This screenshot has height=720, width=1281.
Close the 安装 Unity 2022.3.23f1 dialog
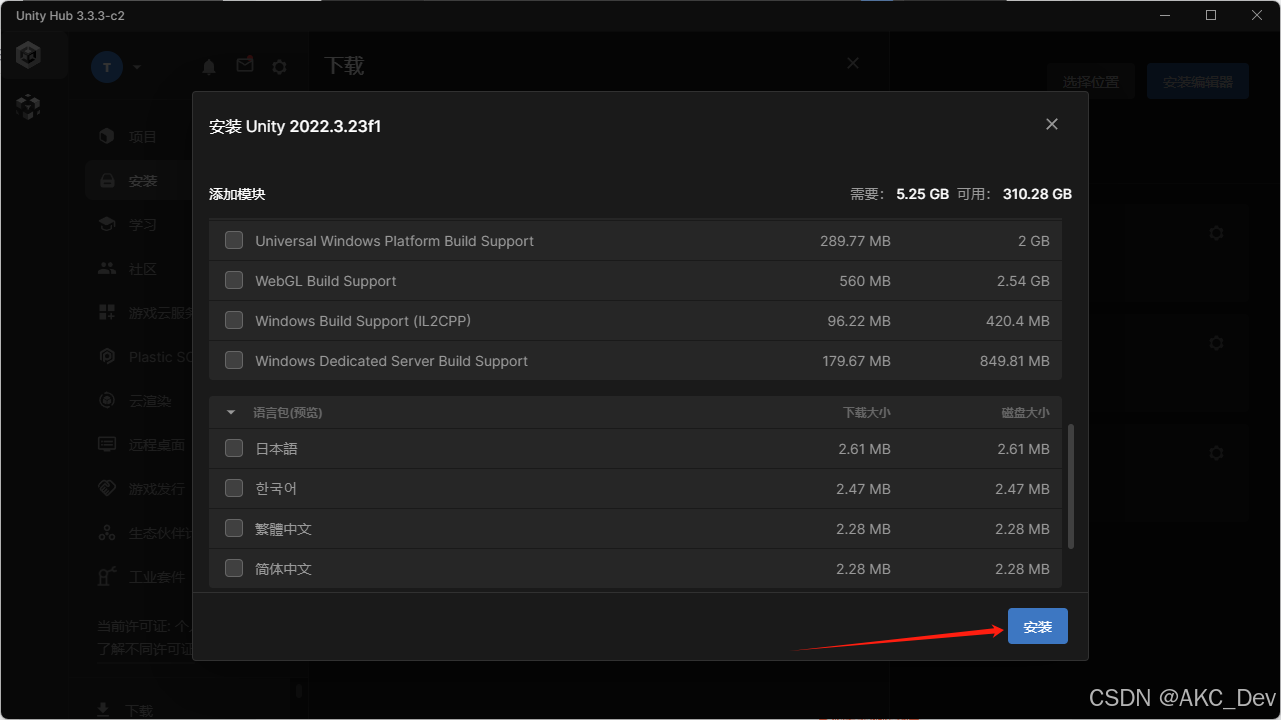point(1051,124)
